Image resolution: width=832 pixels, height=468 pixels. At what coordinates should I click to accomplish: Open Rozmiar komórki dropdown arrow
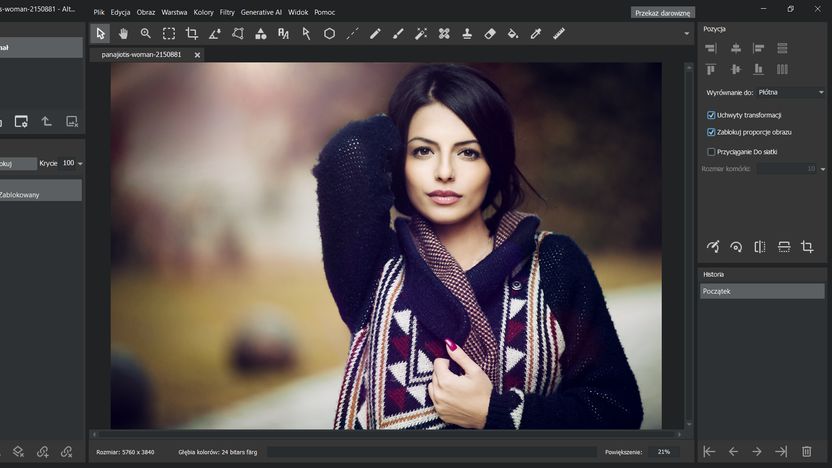(x=822, y=169)
